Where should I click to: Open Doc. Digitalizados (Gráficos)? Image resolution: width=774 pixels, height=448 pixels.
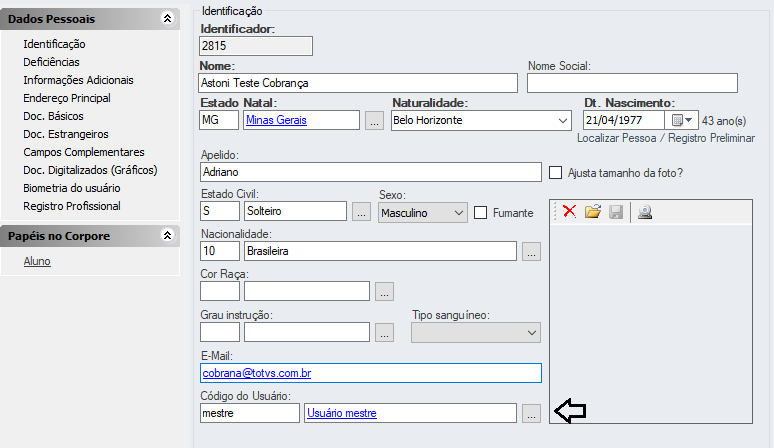(x=90, y=170)
